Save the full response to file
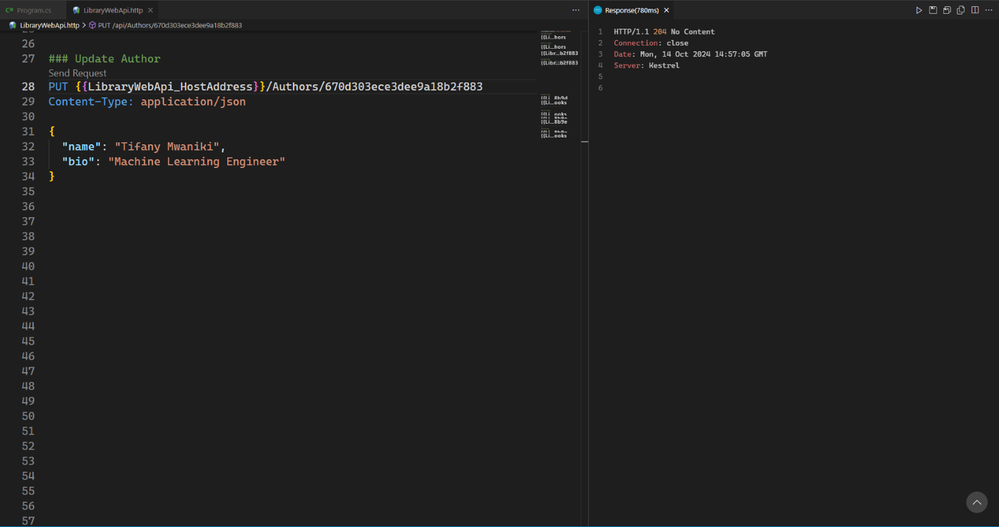The height and width of the screenshot is (527, 999). [x=933, y=10]
